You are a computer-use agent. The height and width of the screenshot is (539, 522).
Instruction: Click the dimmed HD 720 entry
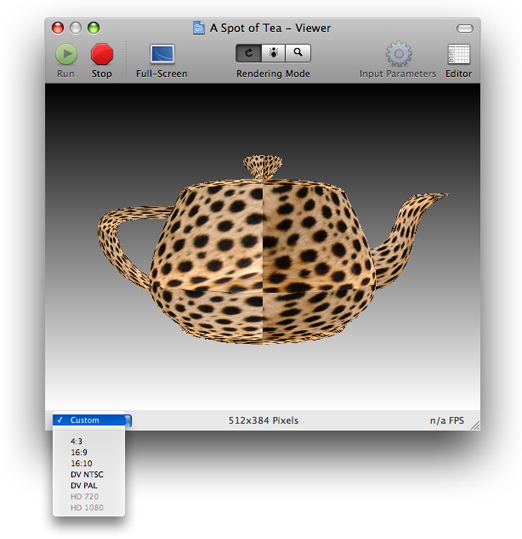coord(89,496)
